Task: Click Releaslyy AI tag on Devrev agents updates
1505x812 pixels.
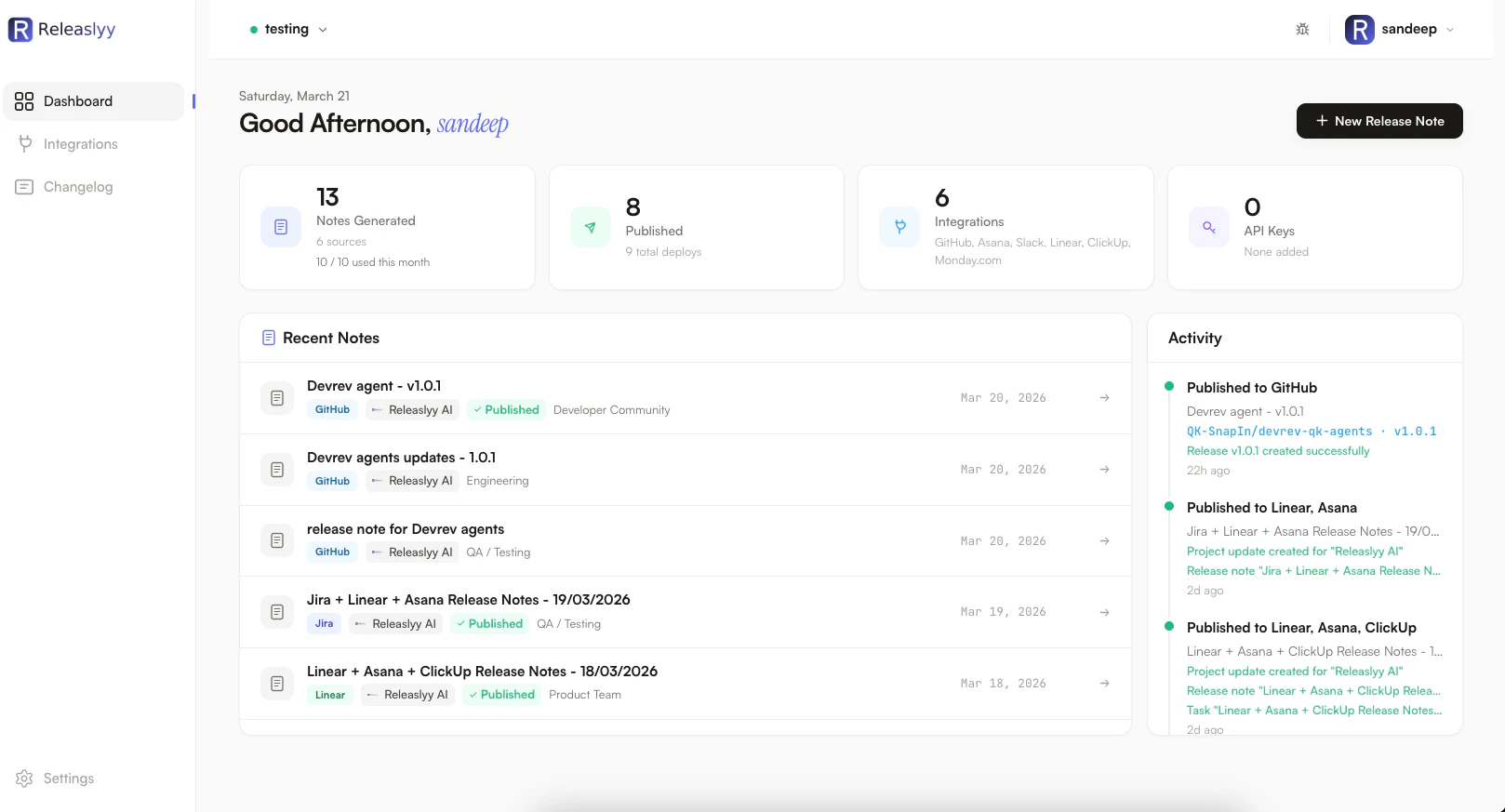Action: 412,481
